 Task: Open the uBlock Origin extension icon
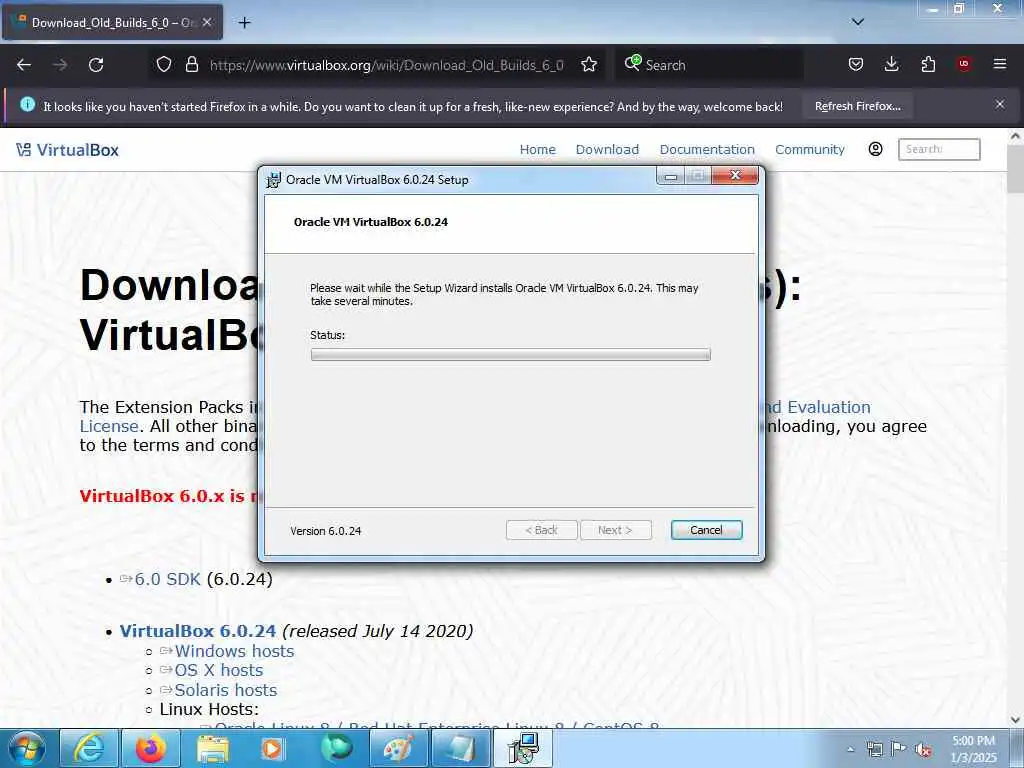click(963, 64)
